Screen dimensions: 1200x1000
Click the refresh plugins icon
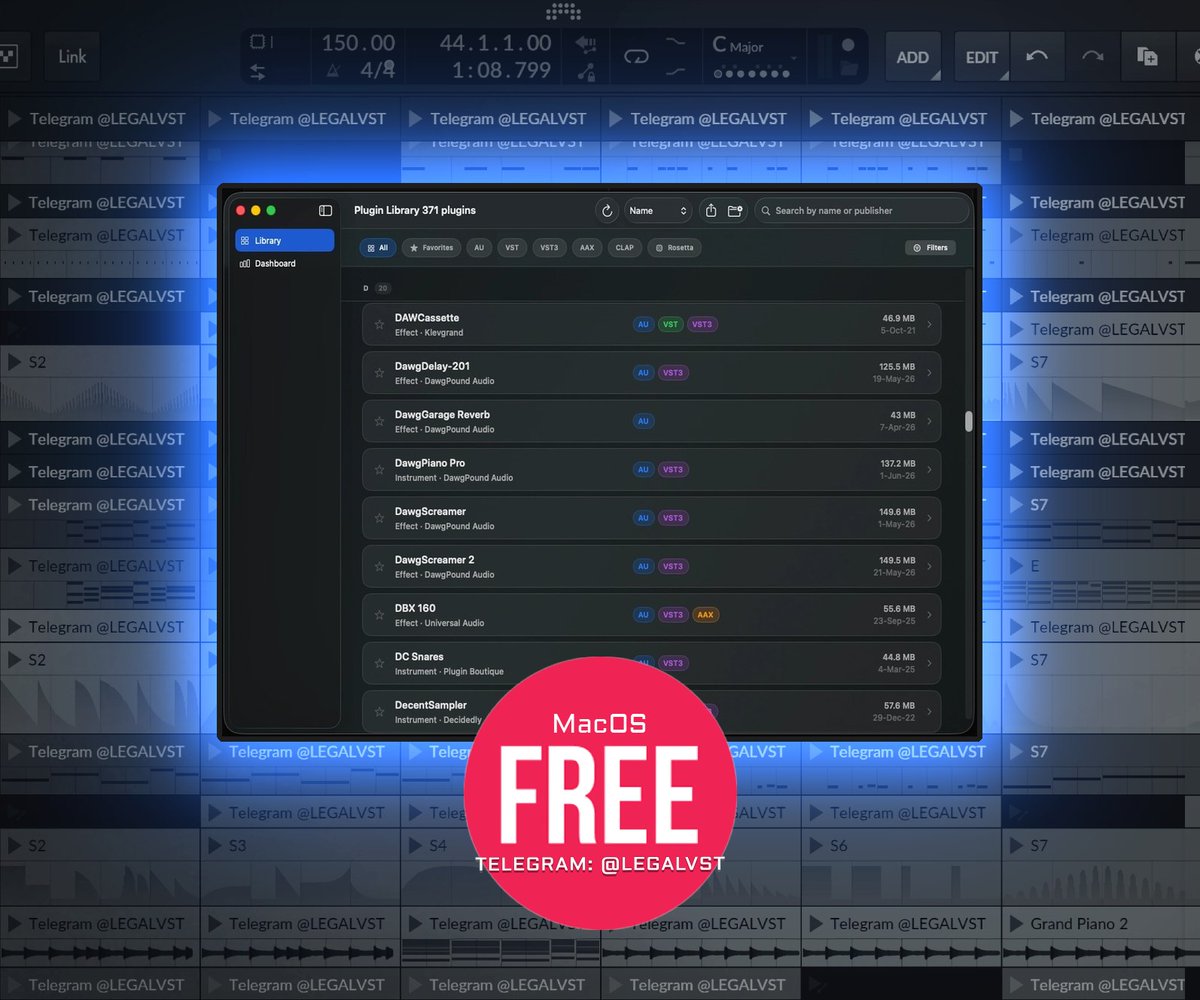click(606, 211)
